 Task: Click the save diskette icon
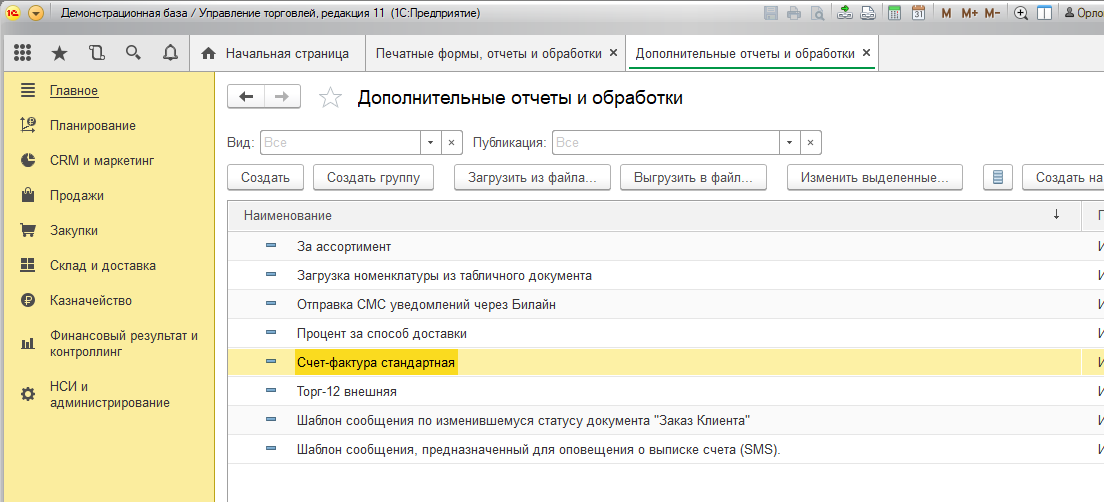[771, 13]
